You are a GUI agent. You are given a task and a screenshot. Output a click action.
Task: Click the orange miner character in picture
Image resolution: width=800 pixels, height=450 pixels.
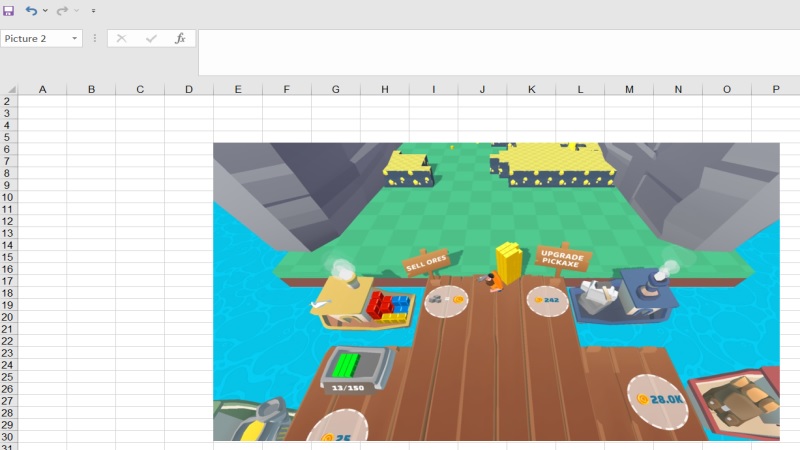tap(493, 282)
